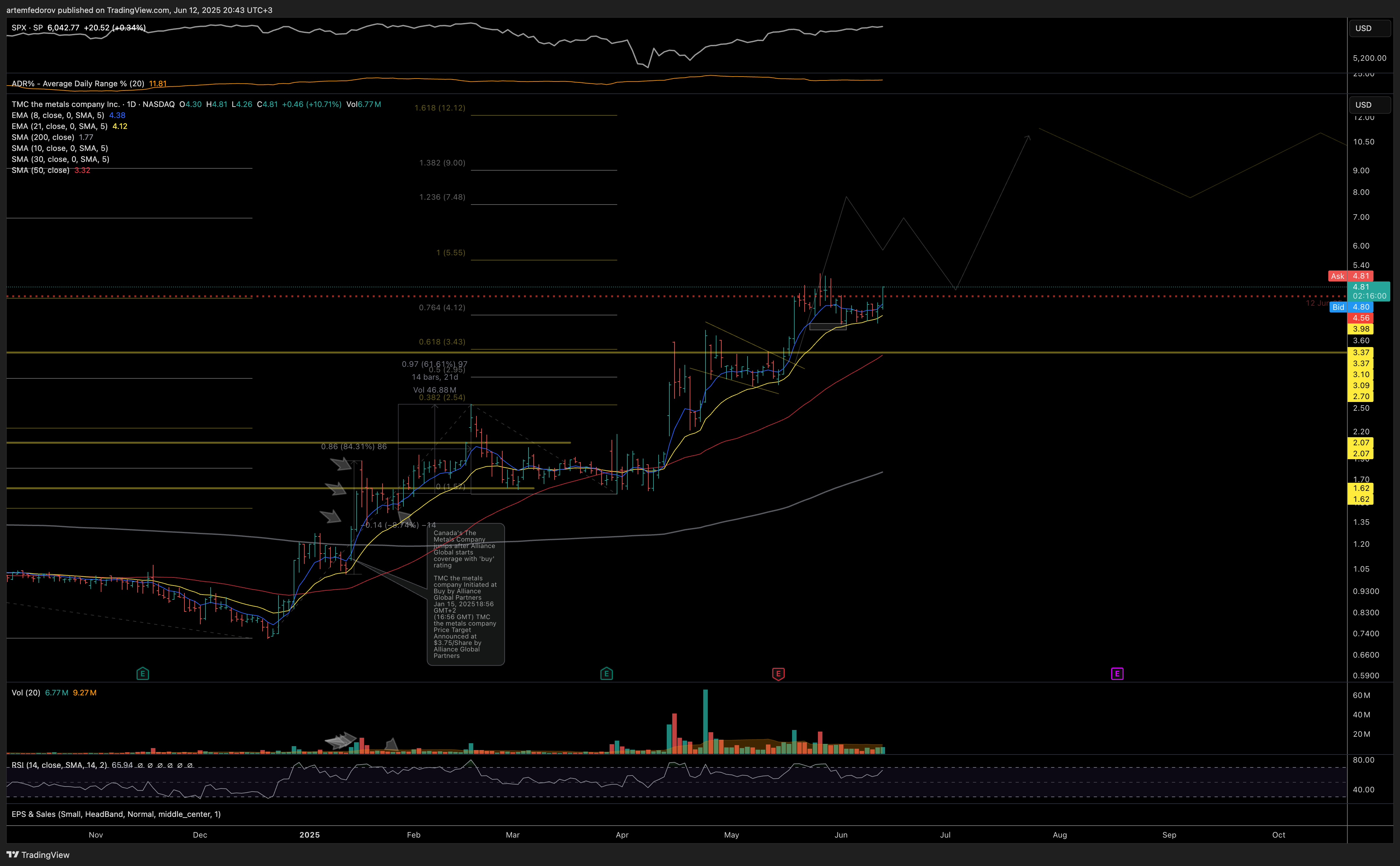Click the yellow 3.10 price axis label
The width and height of the screenshot is (1400, 866).
pos(1361,375)
